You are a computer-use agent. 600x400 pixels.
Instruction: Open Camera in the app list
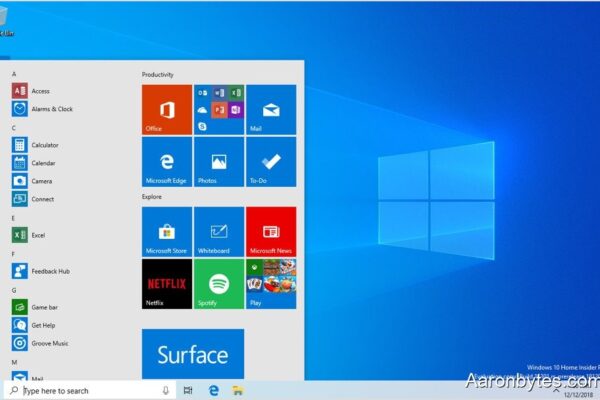pos(41,181)
